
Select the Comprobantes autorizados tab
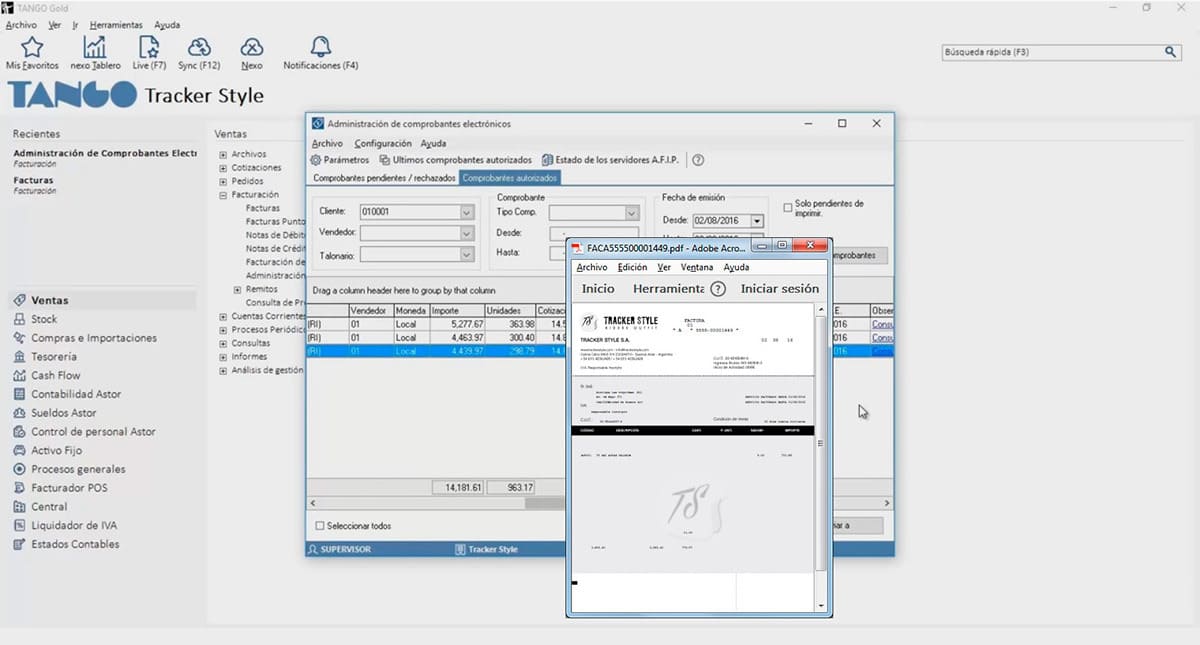tap(510, 178)
